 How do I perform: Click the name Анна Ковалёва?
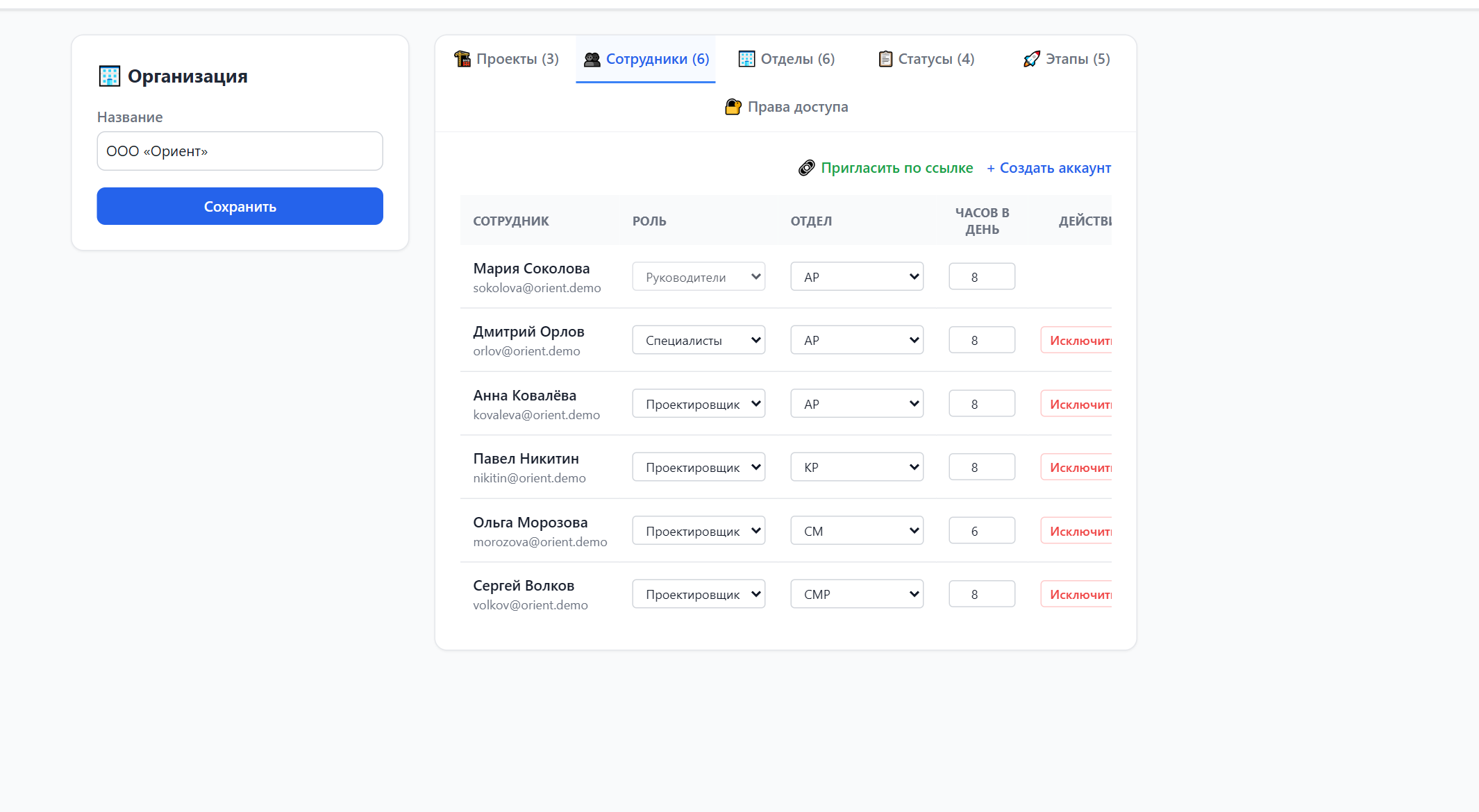[x=524, y=396]
